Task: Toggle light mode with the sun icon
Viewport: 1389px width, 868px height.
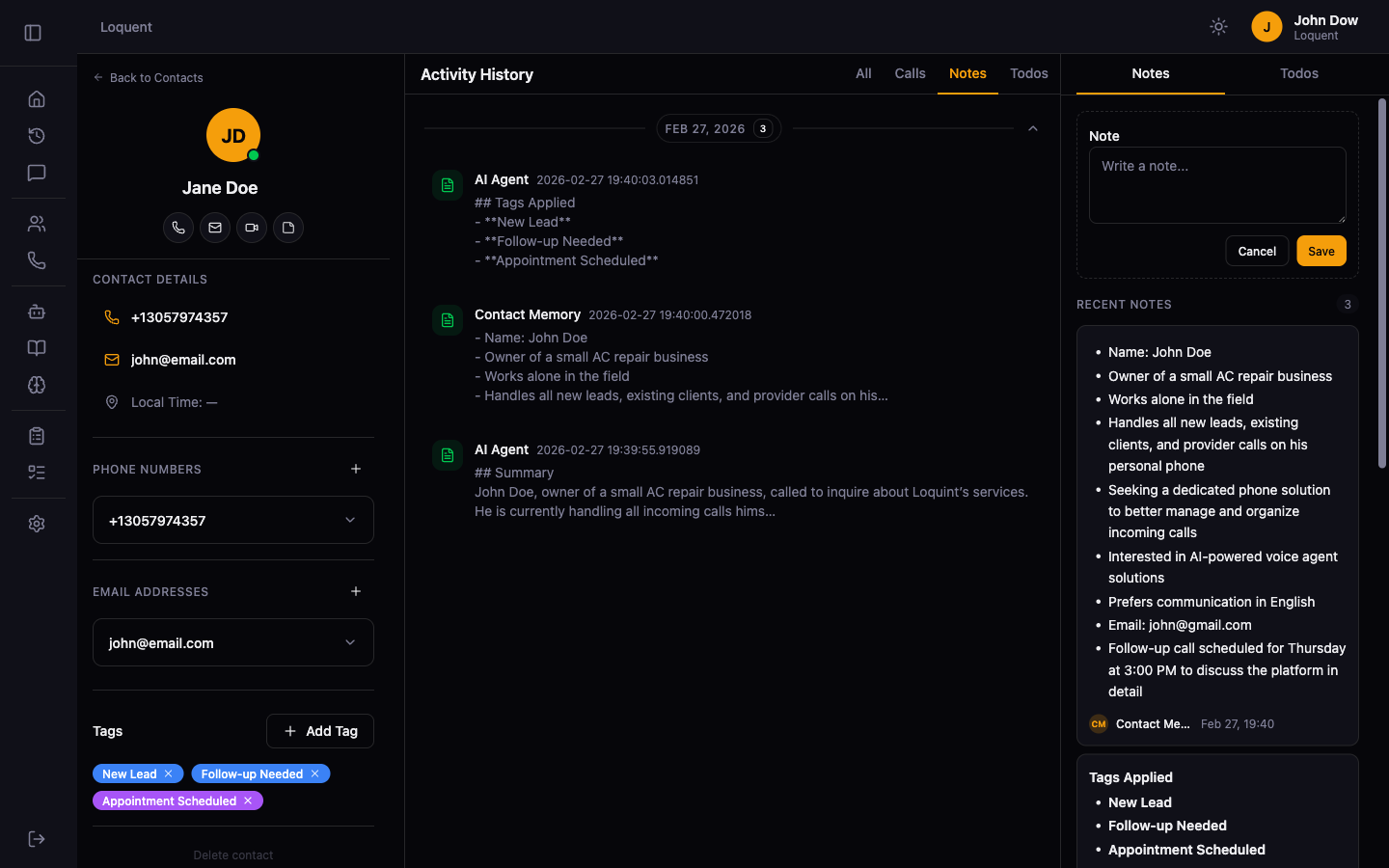Action: coord(1218,26)
